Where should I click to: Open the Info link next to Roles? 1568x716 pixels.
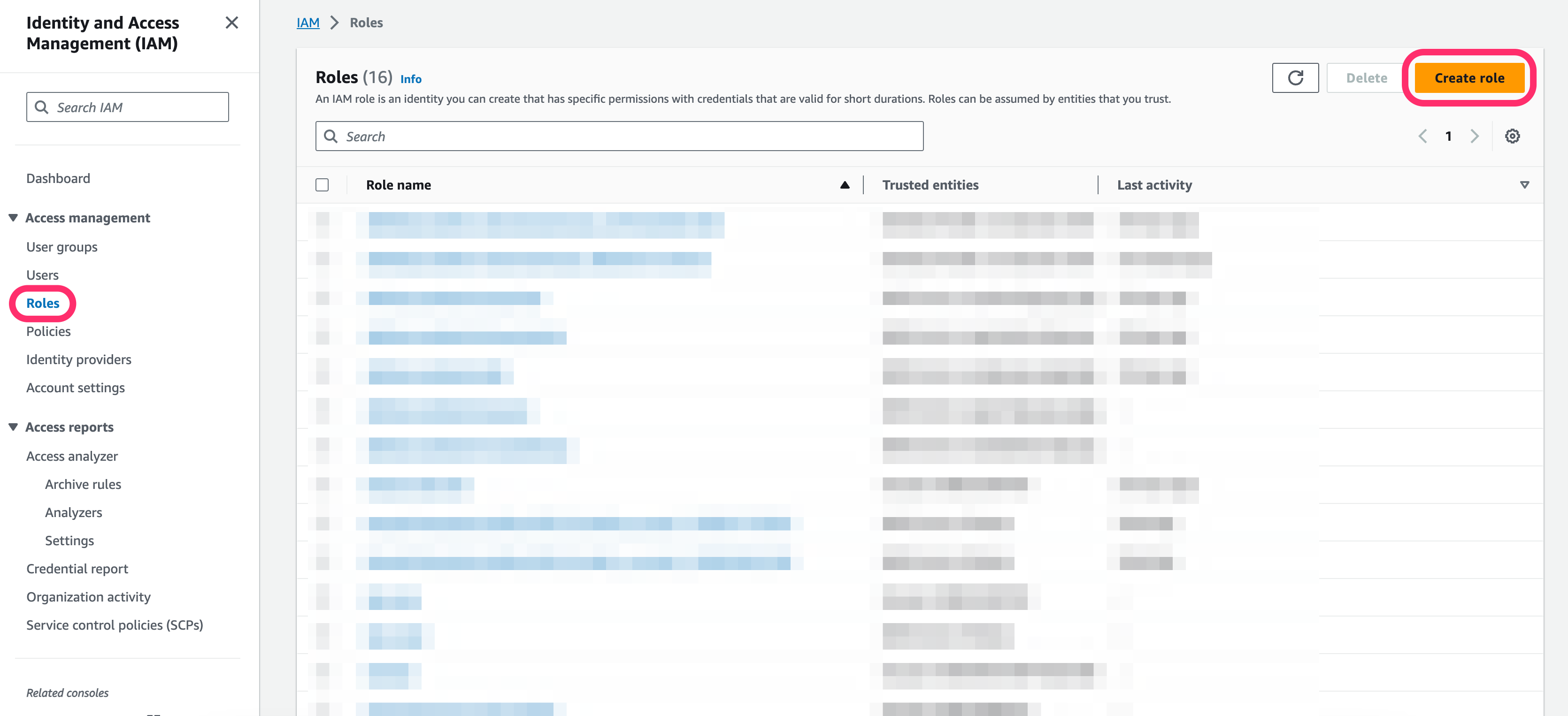(x=411, y=79)
